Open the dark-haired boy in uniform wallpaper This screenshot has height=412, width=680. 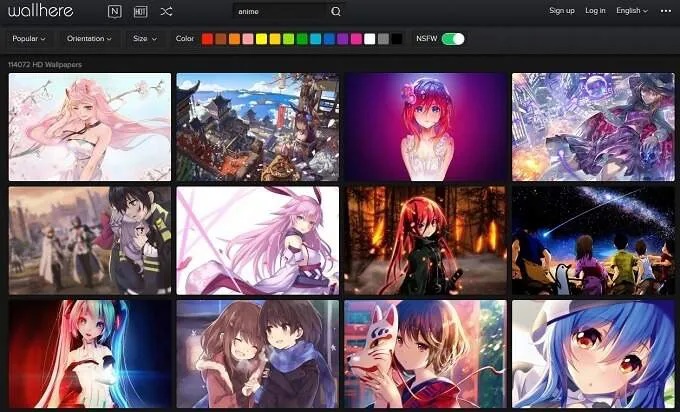coord(90,241)
